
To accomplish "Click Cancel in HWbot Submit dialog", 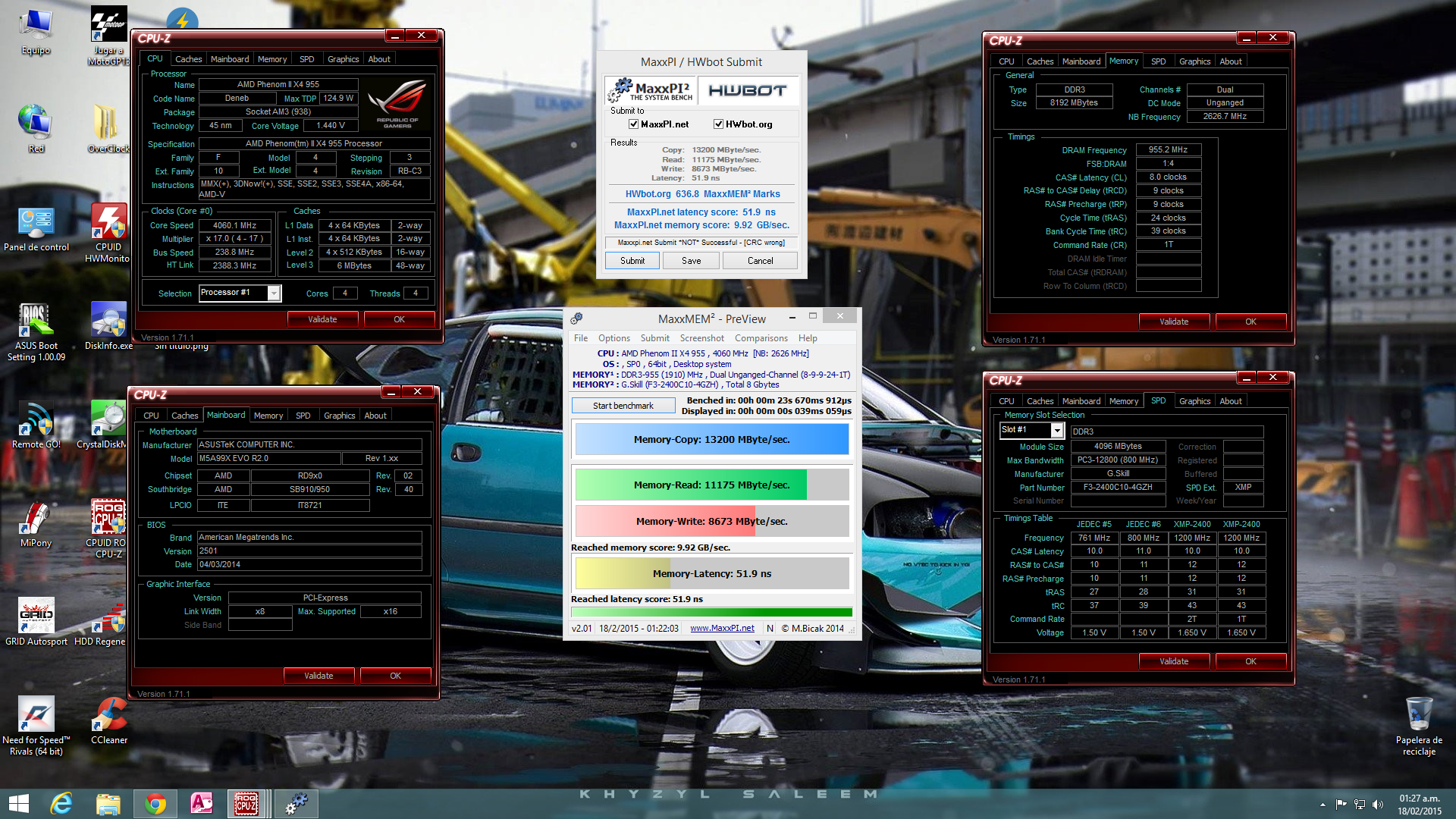I will 760,261.
